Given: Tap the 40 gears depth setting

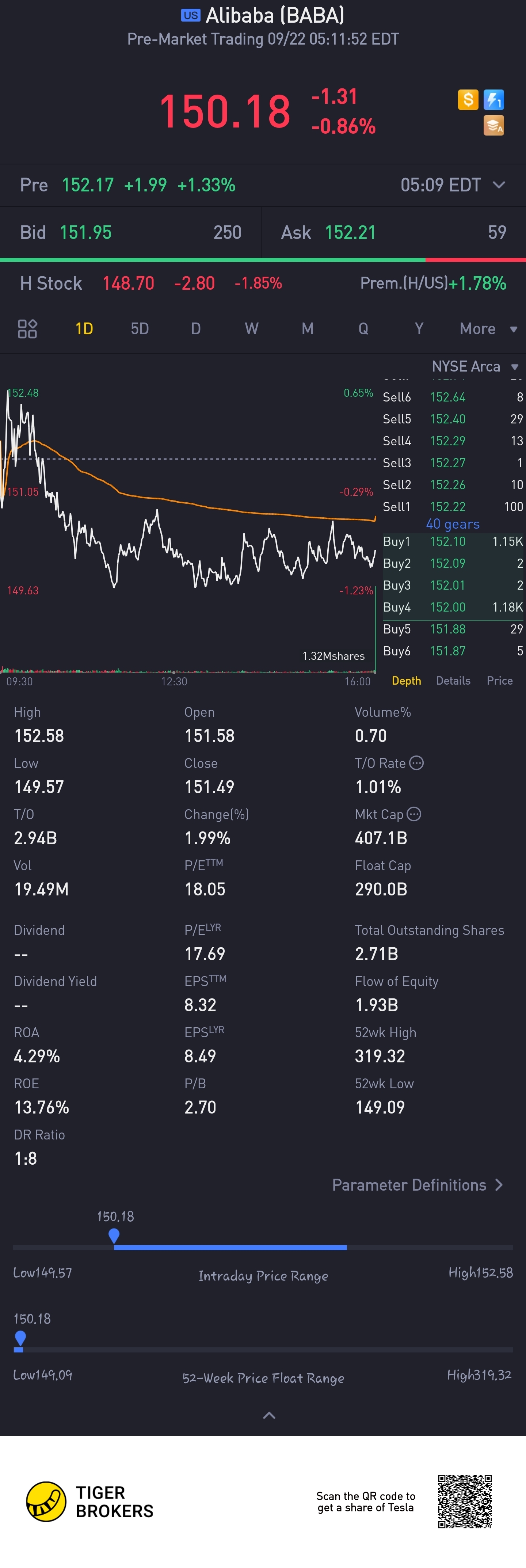Looking at the screenshot, I should (452, 524).
